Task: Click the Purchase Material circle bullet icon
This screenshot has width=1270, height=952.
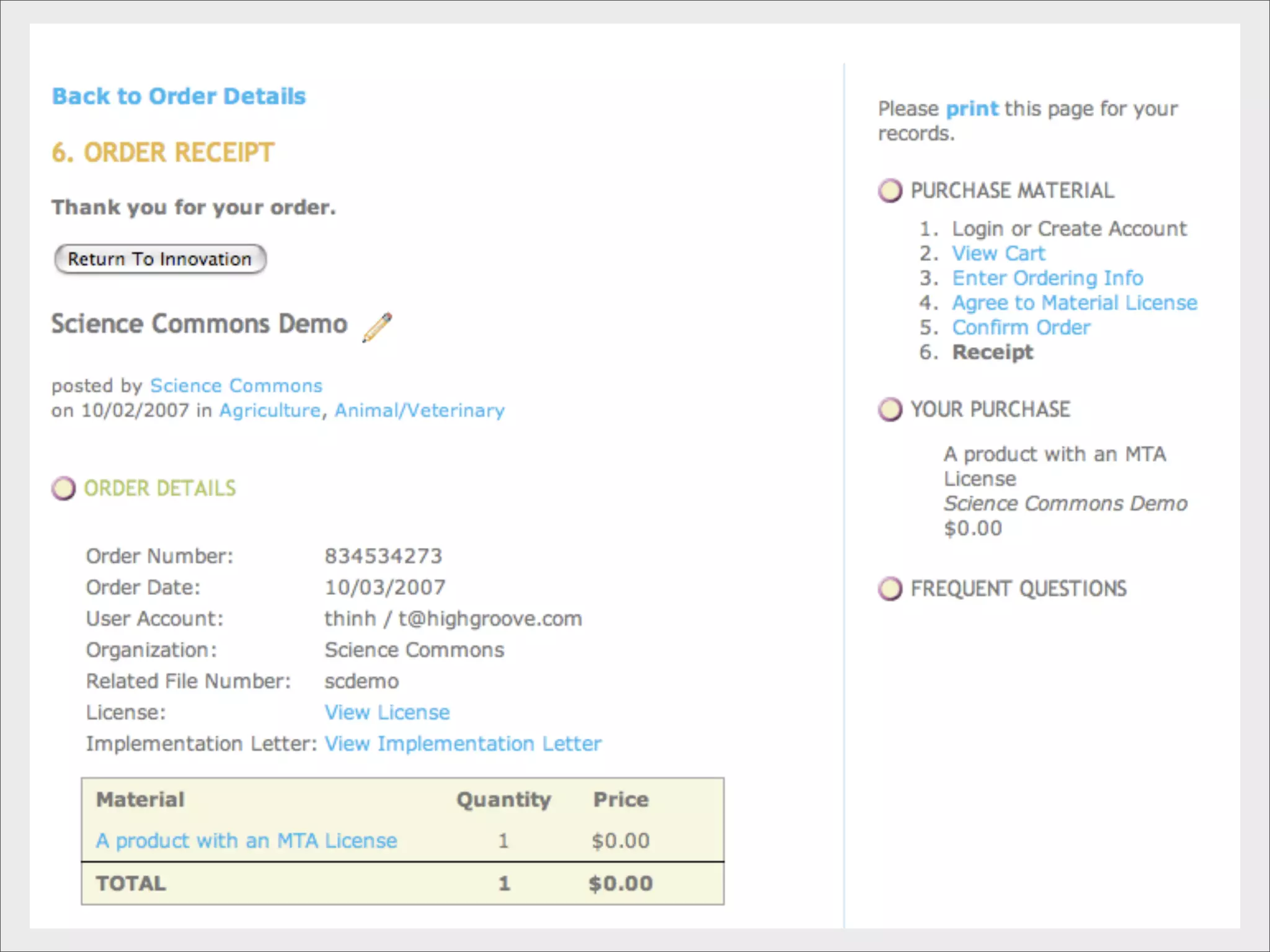Action: click(890, 190)
